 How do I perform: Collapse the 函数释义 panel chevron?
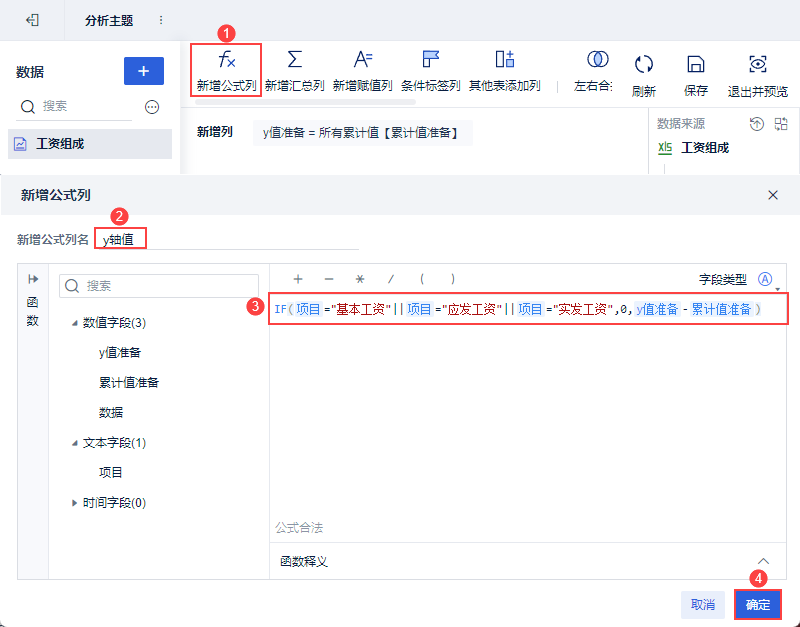(x=763, y=561)
